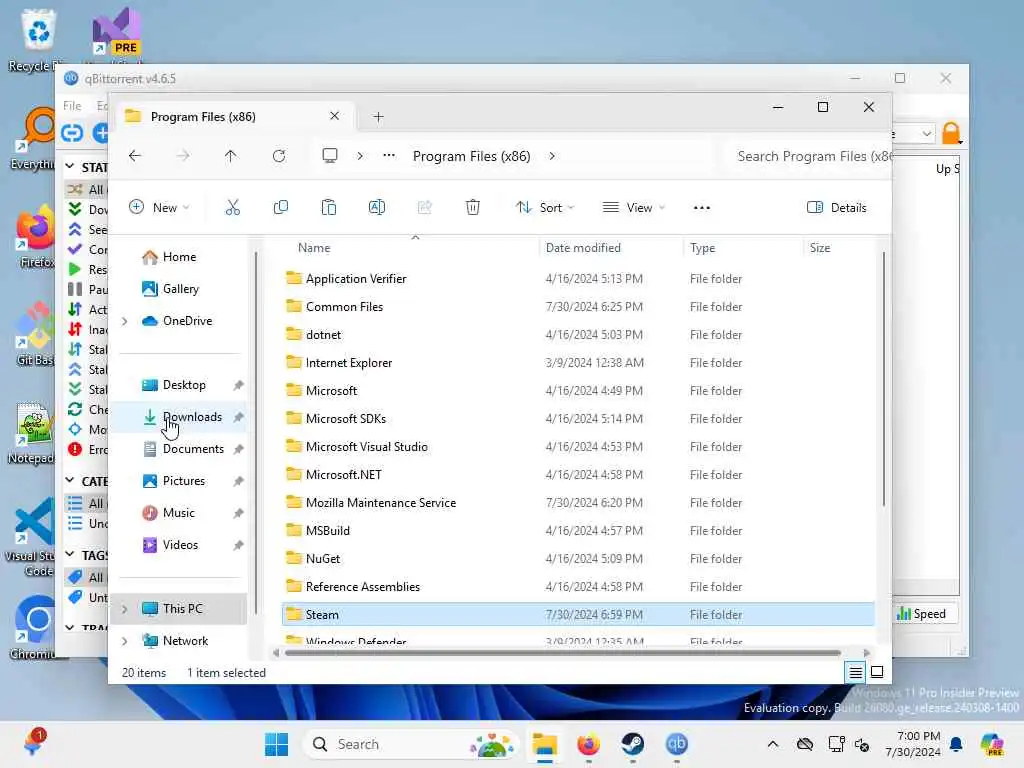Click the vertical scrollbar of the file list
The width and height of the screenshot is (1024, 768).
tap(884, 379)
